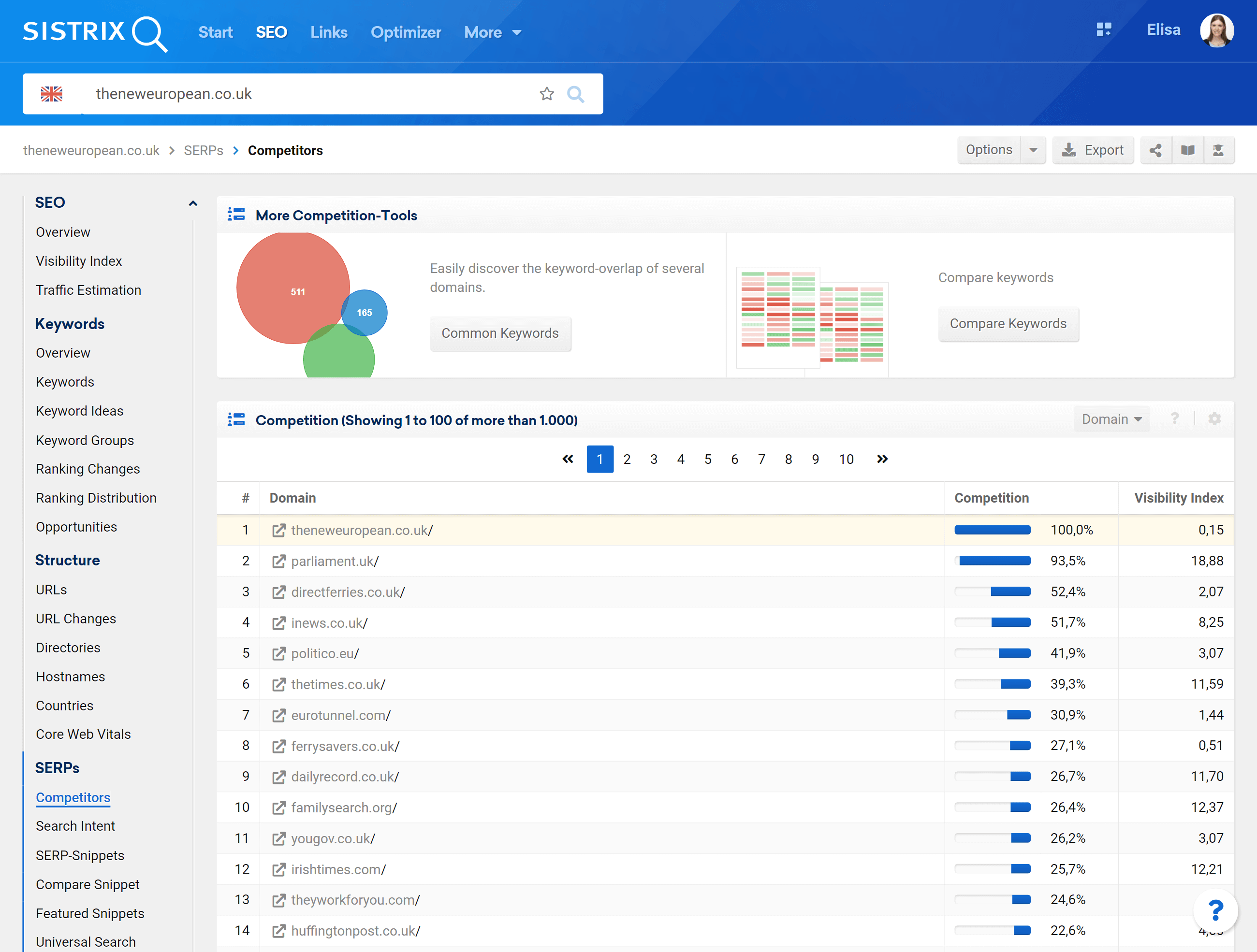
Task: Open Core Web Vitals in sidebar
Action: point(84,735)
